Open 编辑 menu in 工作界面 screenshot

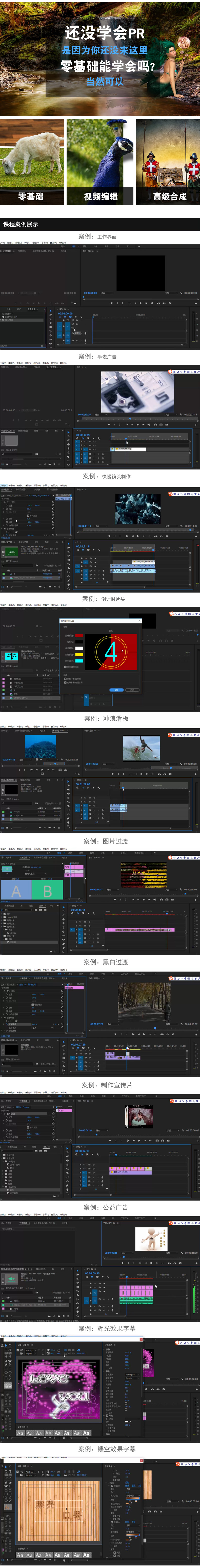click(x=10, y=243)
